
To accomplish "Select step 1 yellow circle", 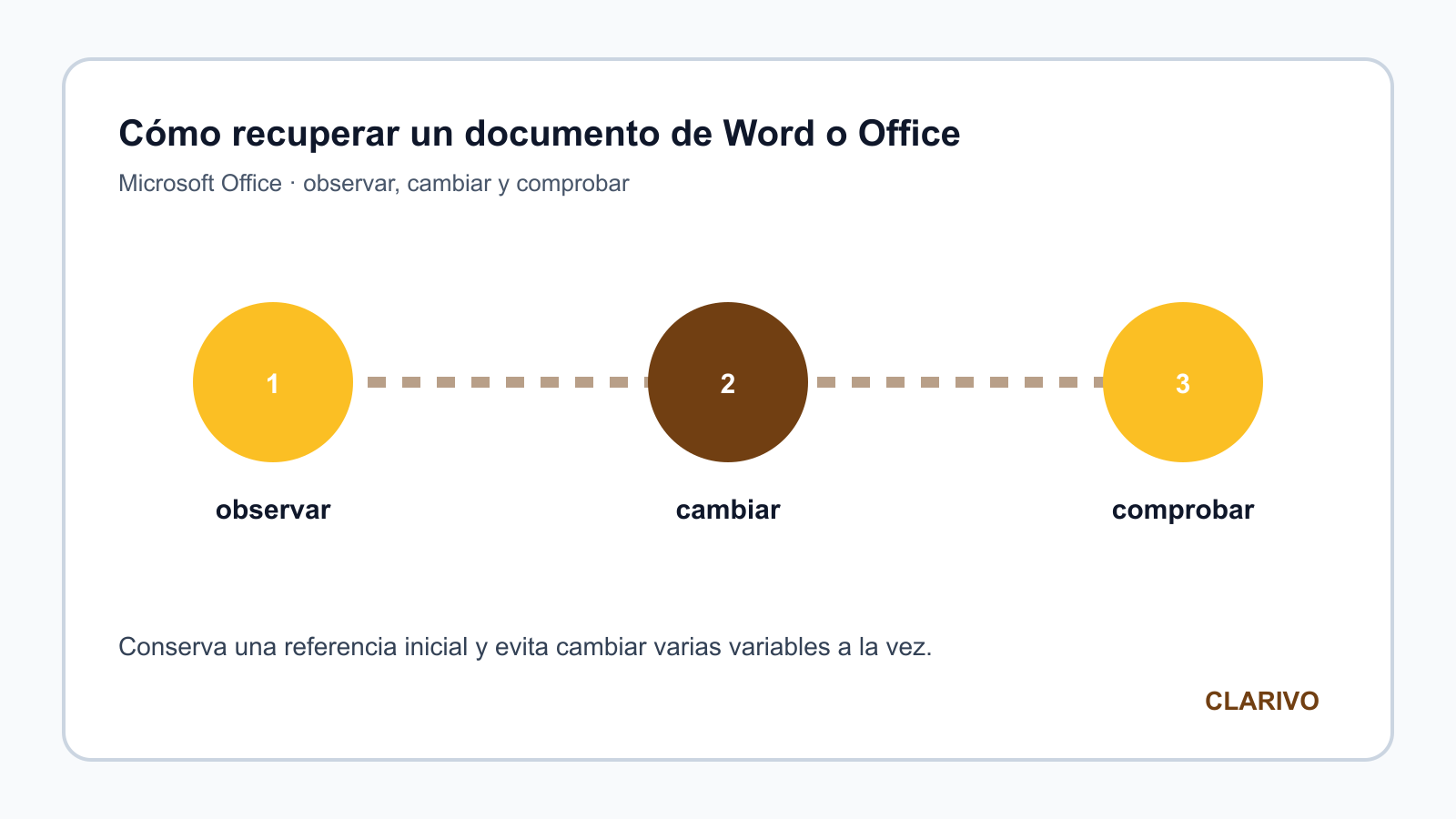I will click(x=273, y=382).
